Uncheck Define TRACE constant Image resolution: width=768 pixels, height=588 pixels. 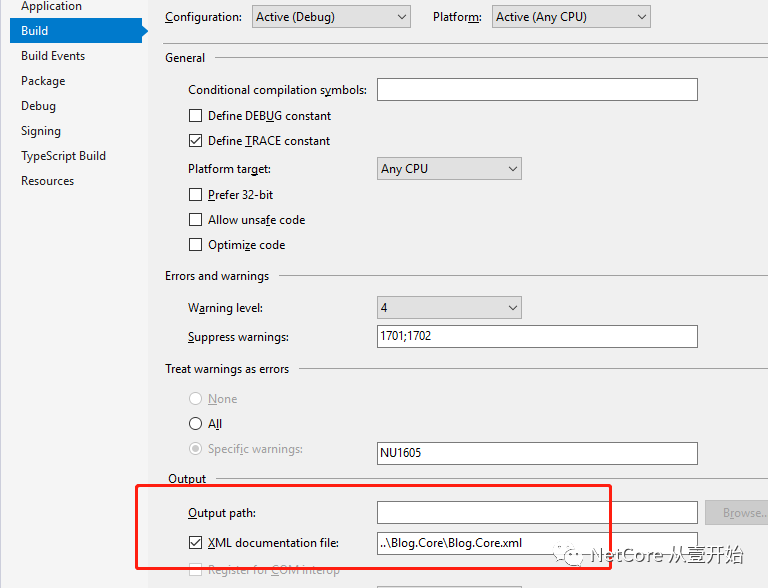tap(195, 141)
